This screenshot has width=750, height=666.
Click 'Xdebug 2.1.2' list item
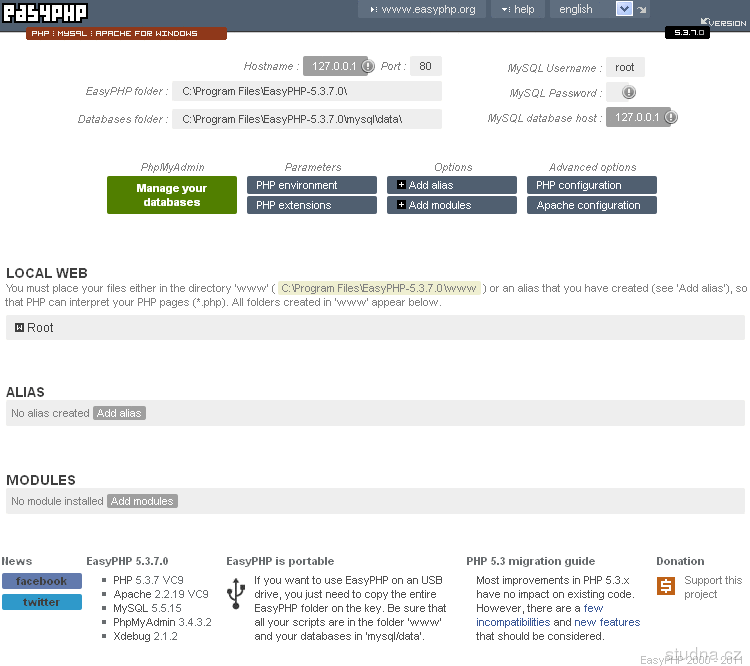click(145, 636)
